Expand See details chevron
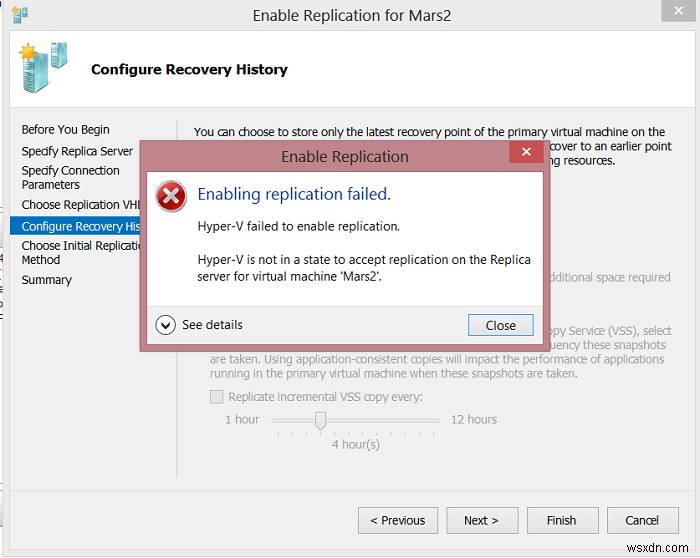 [166, 325]
